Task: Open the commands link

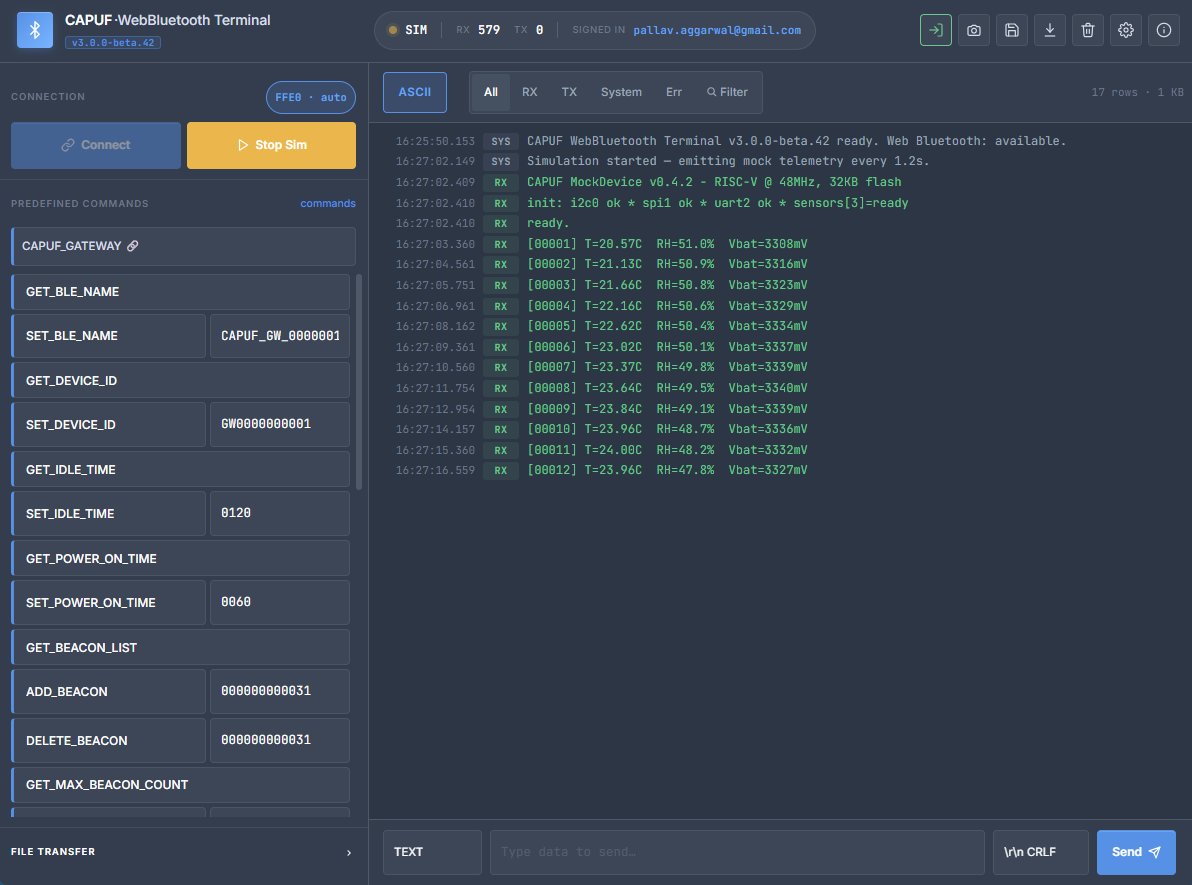Action: pyautogui.click(x=328, y=203)
